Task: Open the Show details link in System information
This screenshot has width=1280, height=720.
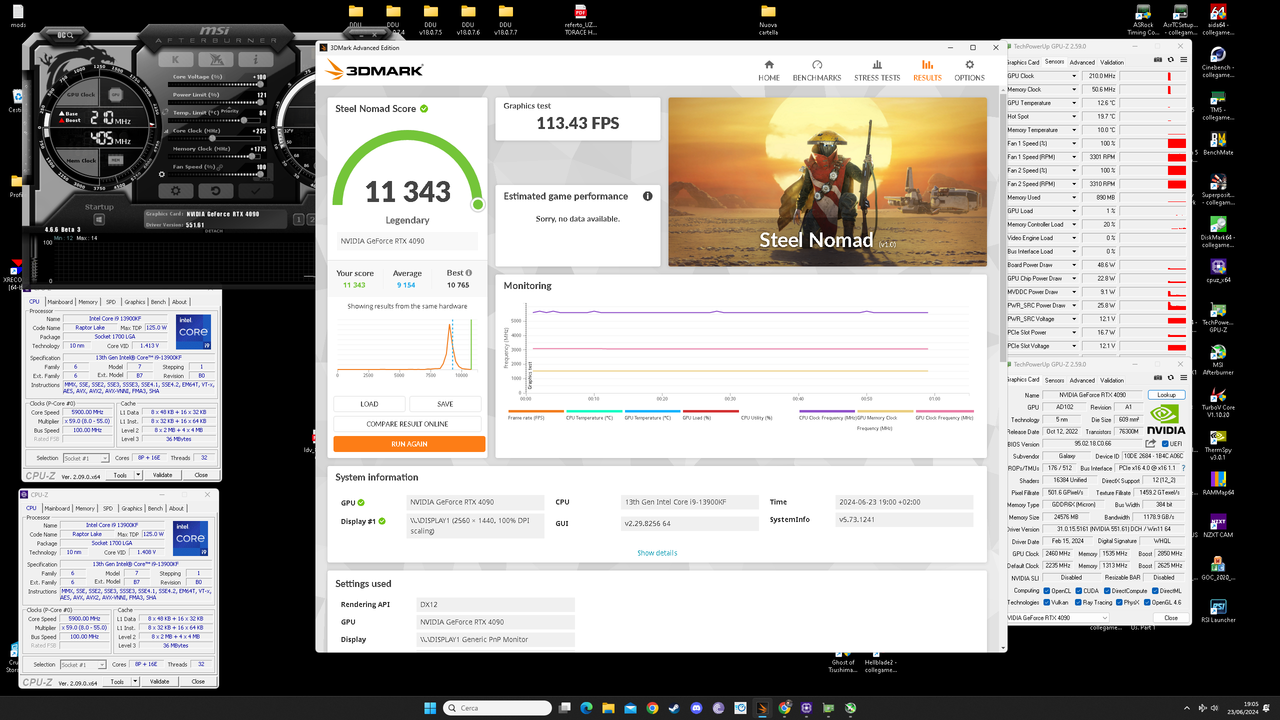Action: pos(657,553)
